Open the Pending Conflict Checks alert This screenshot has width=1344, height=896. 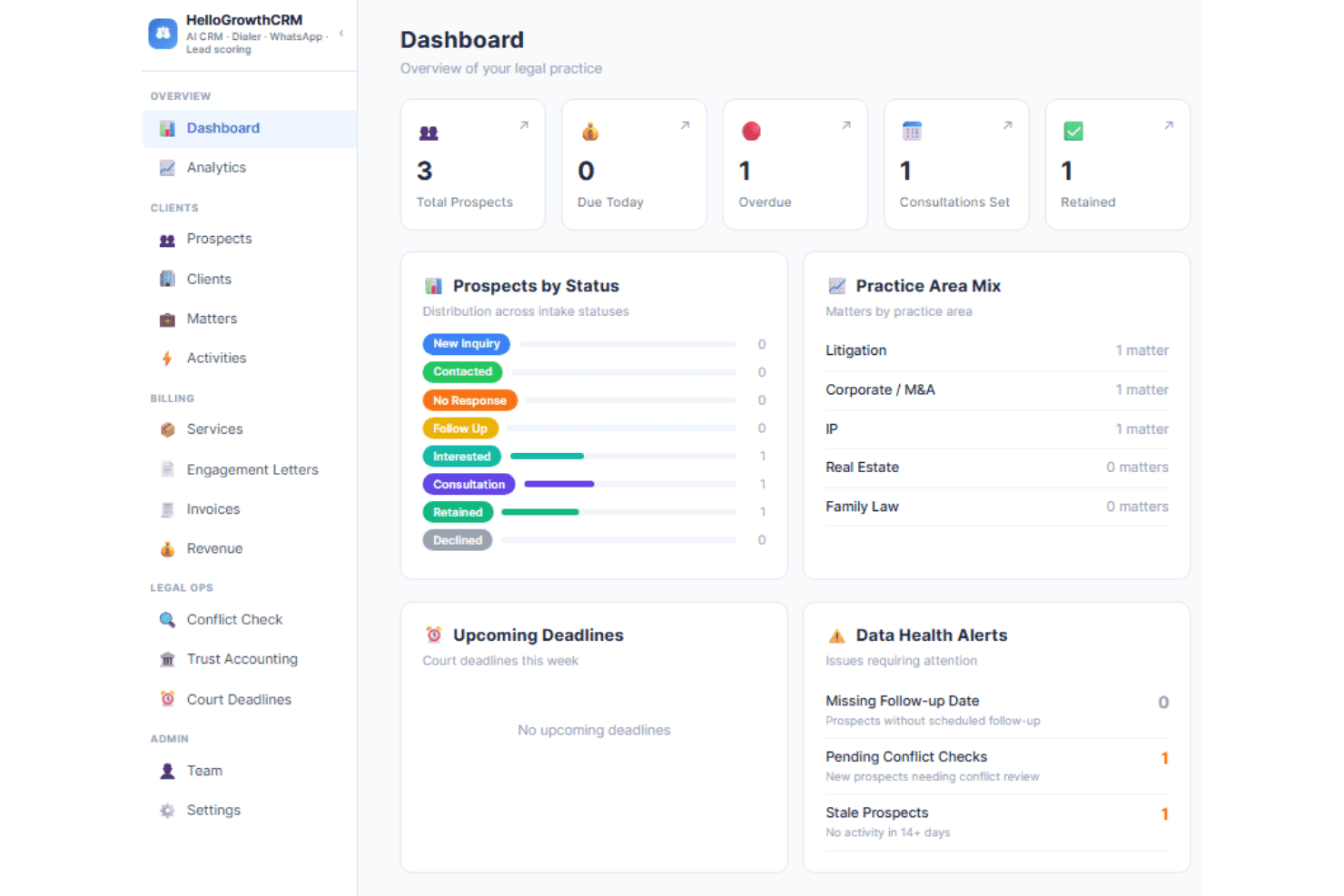(x=997, y=766)
